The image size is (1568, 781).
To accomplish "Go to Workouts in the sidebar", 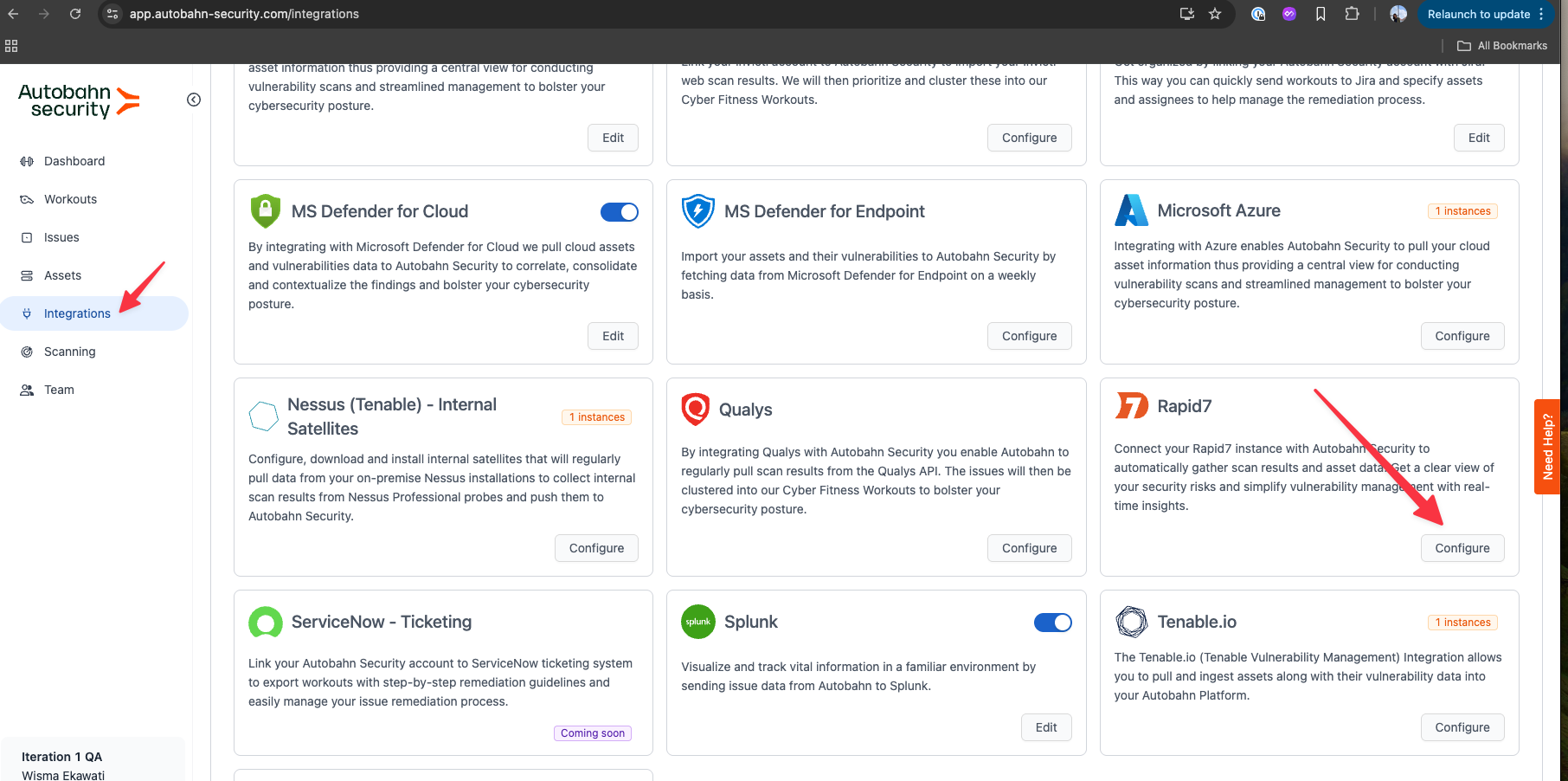I will coord(70,199).
